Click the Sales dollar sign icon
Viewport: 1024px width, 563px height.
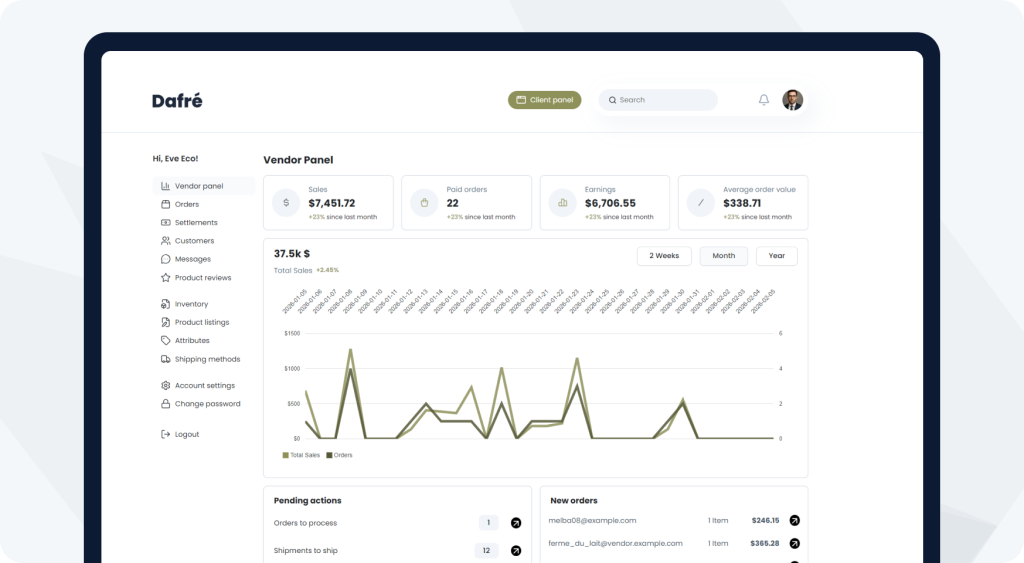[286, 203]
